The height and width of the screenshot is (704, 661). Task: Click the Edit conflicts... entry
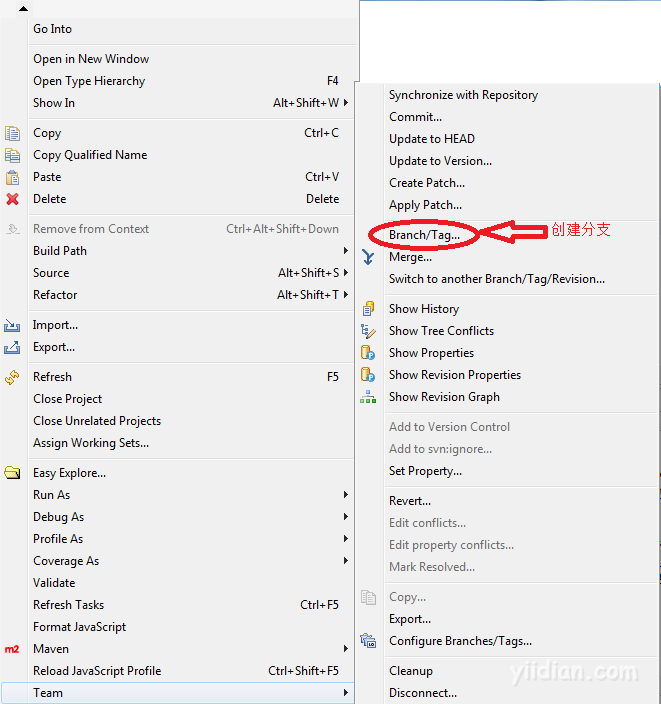427,523
